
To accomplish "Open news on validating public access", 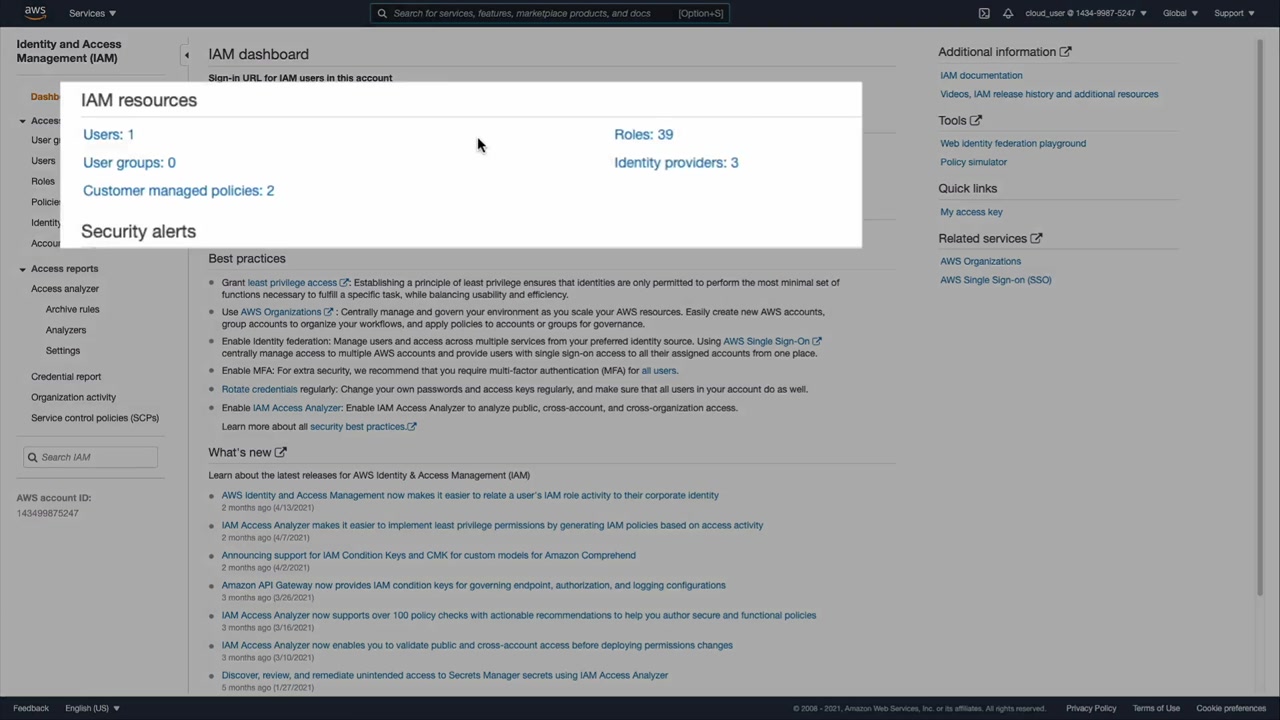I will coord(477,645).
